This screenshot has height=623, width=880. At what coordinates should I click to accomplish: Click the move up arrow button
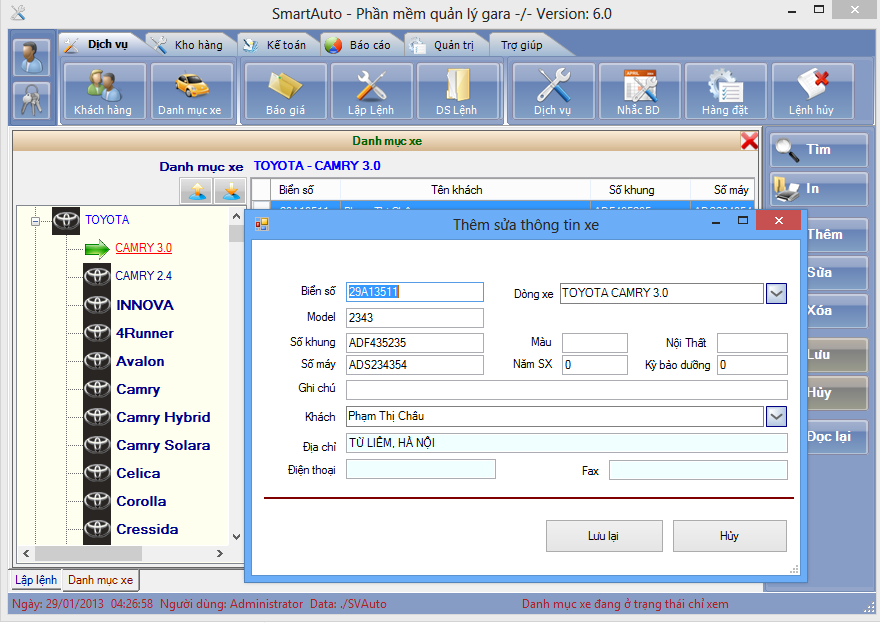[196, 191]
